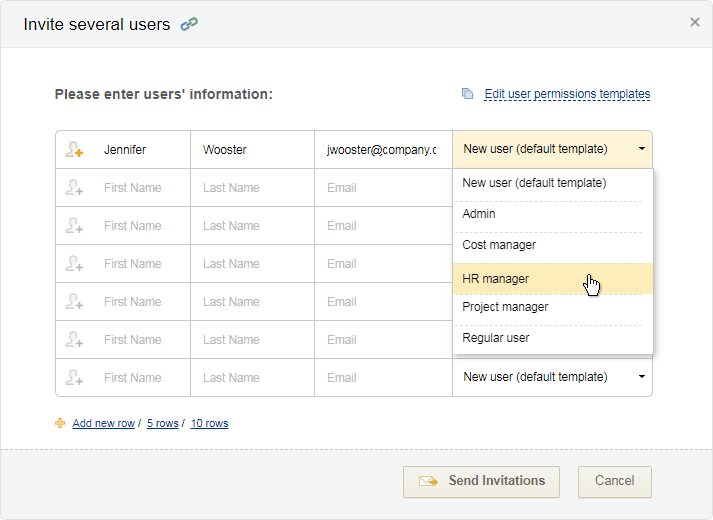Select Admin from the template list
Image resolution: width=713 pixels, height=520 pixels.
[x=552, y=214]
